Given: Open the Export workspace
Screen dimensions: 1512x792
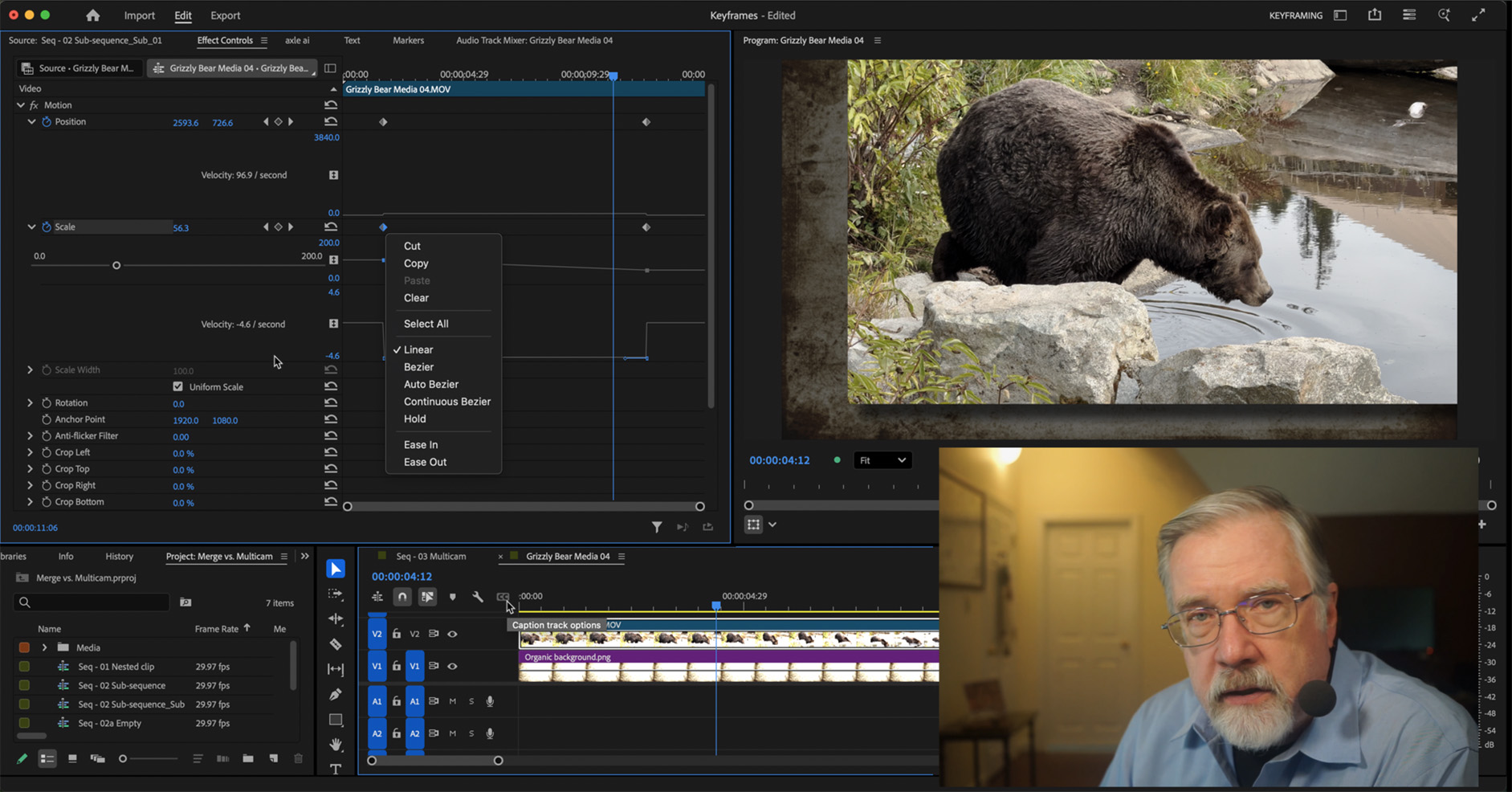Looking at the screenshot, I should tap(225, 15).
